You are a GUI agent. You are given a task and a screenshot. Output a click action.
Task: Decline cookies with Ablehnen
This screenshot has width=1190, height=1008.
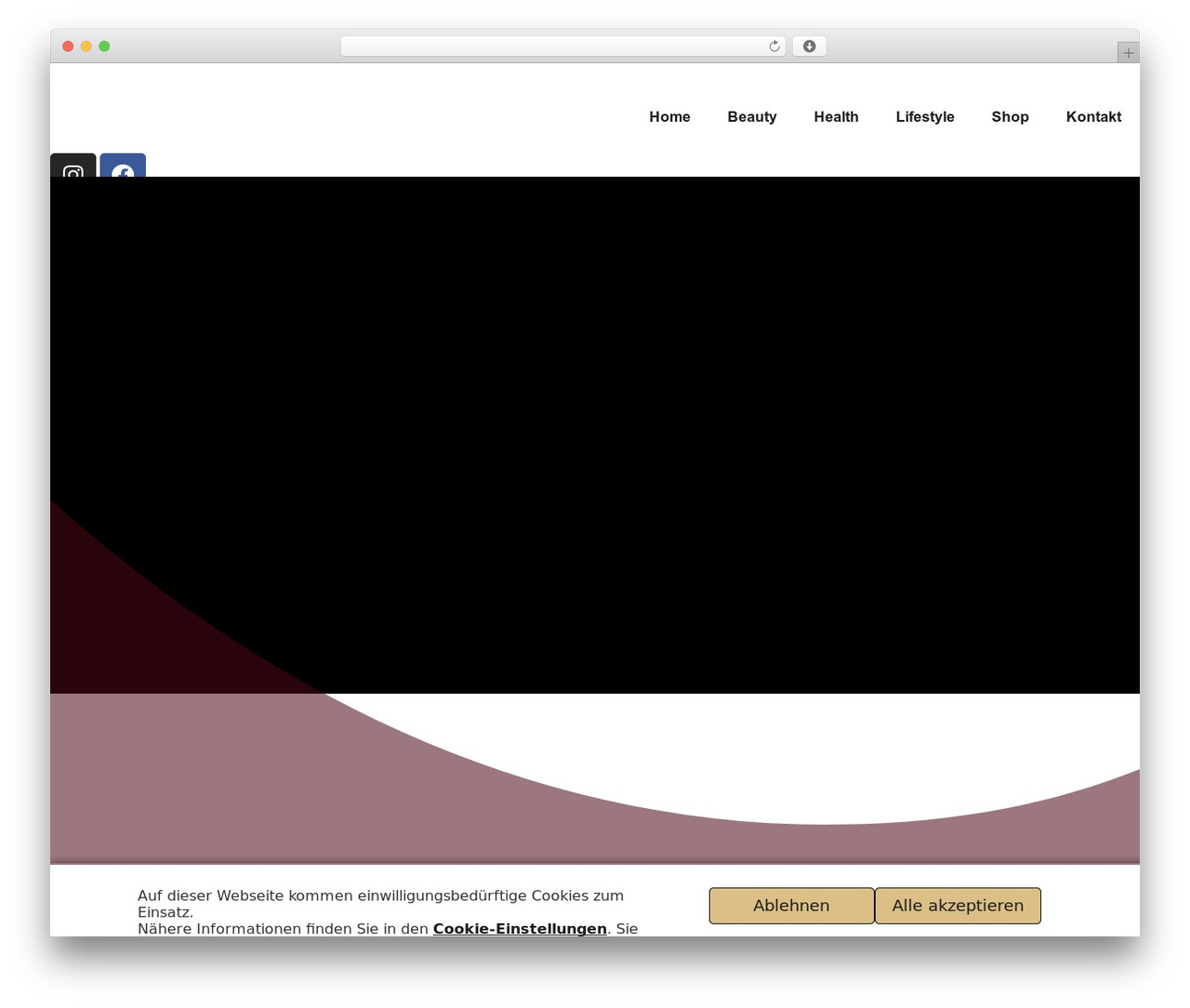point(791,906)
